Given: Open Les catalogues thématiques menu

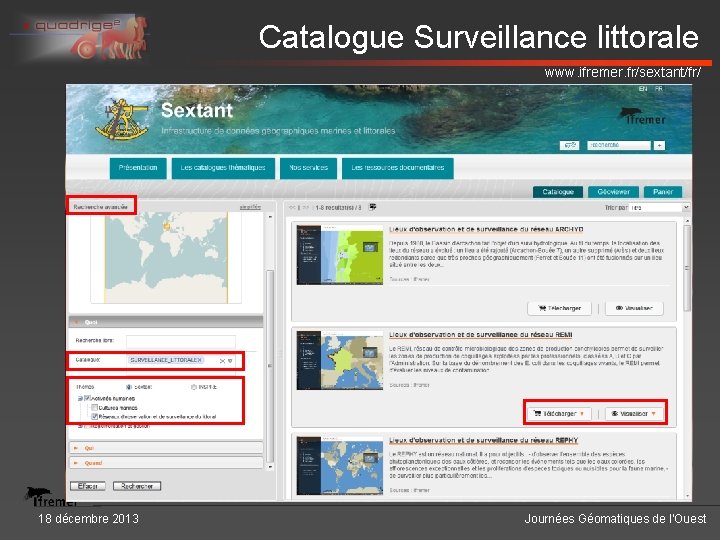Looking at the screenshot, I should click(223, 168).
